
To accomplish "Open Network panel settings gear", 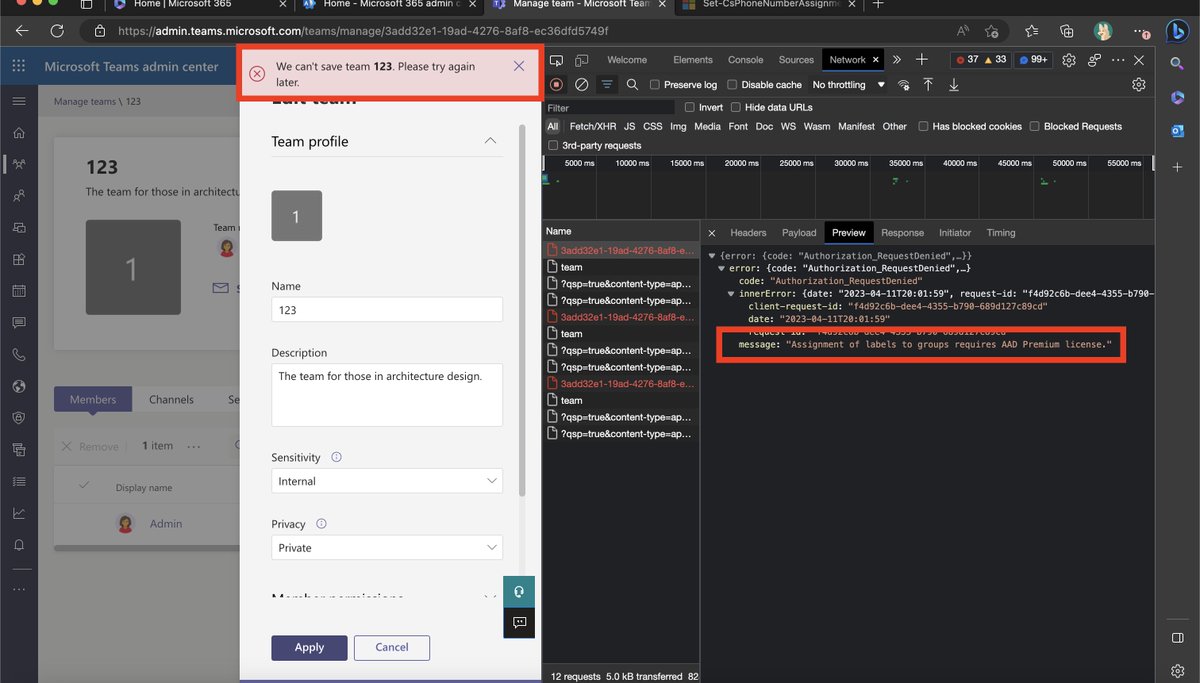I will pyautogui.click(x=1139, y=85).
